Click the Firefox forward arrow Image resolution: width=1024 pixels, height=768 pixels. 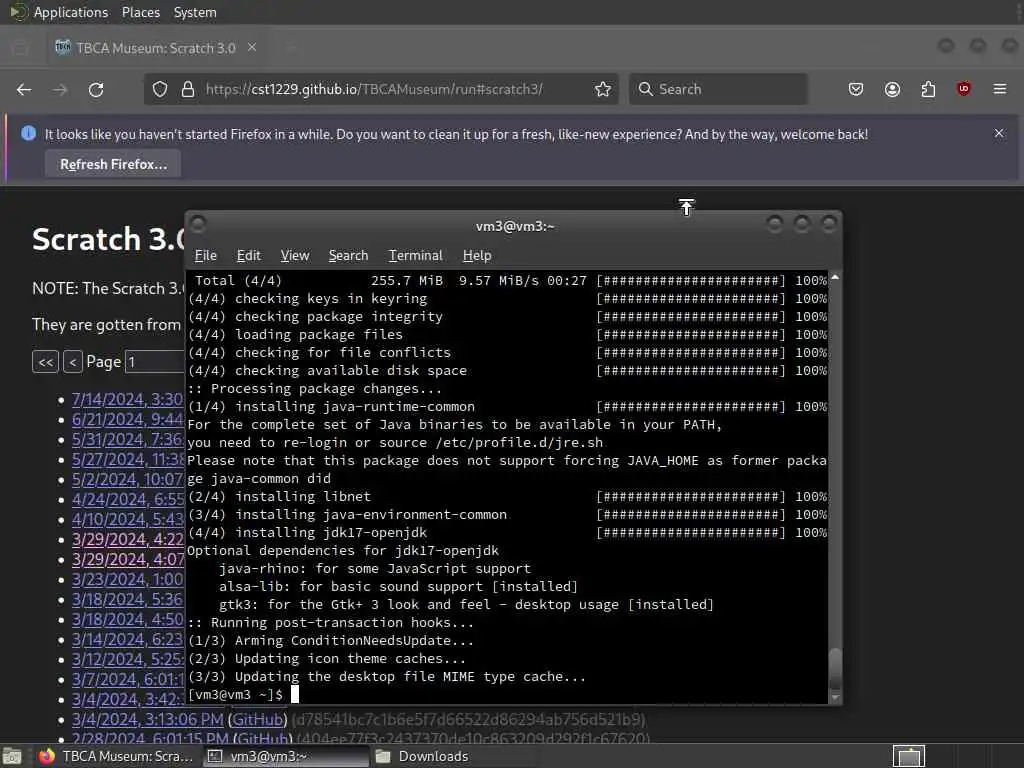click(60, 89)
